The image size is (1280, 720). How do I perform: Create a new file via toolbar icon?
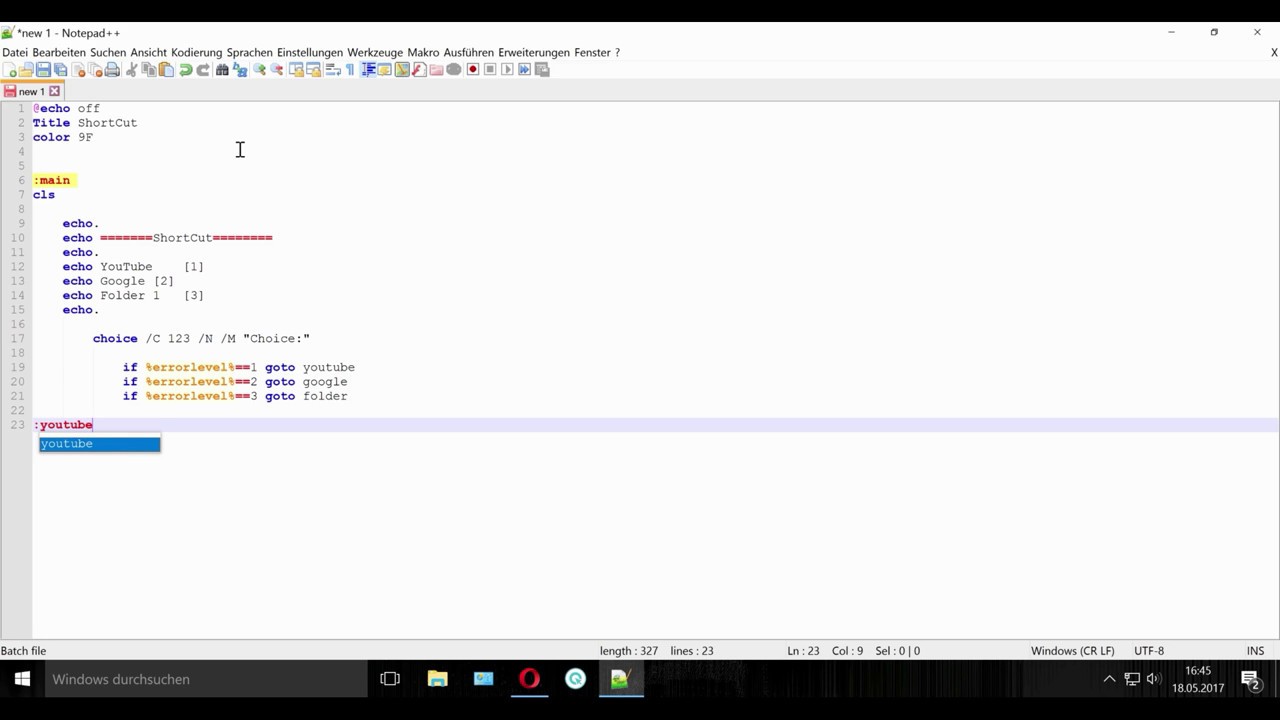point(10,70)
